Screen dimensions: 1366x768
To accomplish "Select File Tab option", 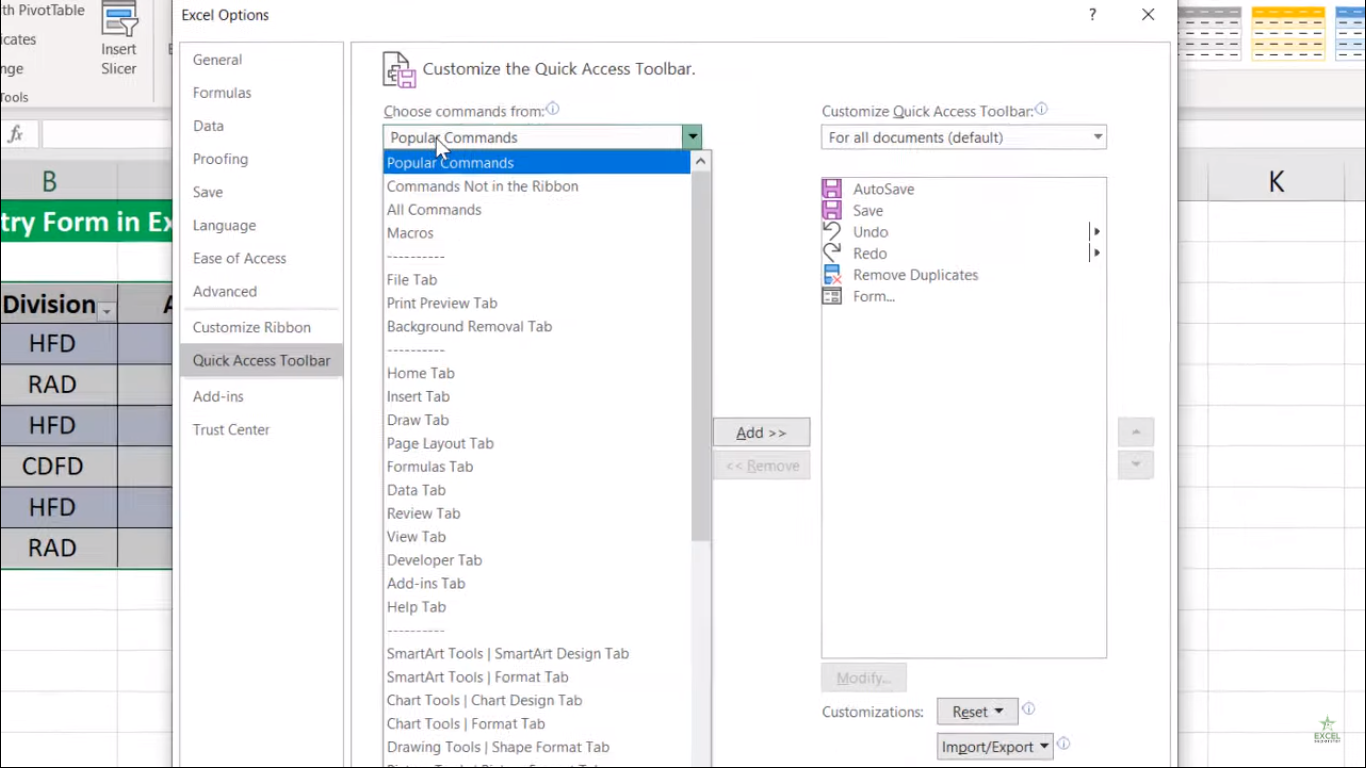I will pos(537,280).
